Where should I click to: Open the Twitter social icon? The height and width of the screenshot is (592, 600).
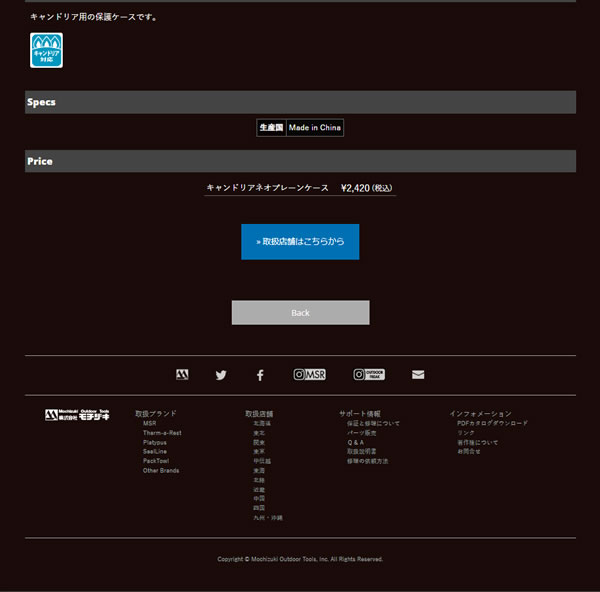[221, 375]
